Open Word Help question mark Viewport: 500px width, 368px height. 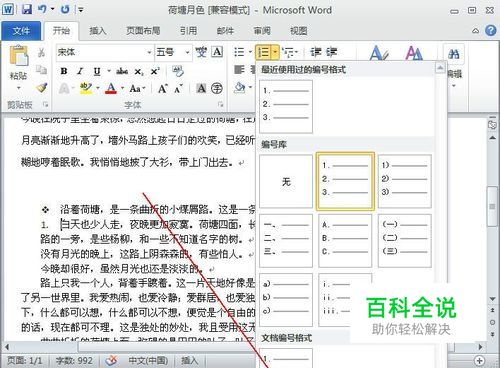(490, 31)
